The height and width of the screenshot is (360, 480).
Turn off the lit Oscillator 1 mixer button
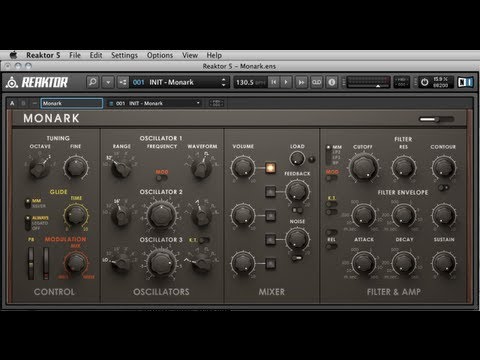click(270, 168)
